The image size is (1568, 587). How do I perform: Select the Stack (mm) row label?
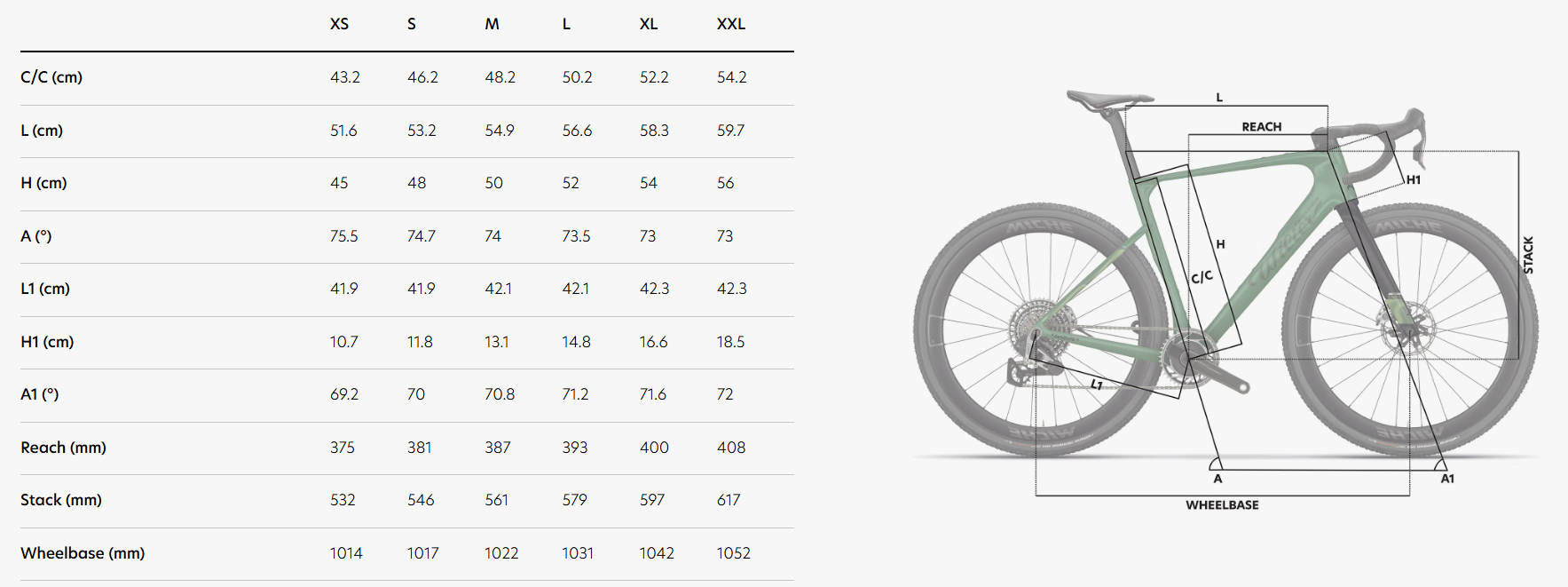click(61, 500)
